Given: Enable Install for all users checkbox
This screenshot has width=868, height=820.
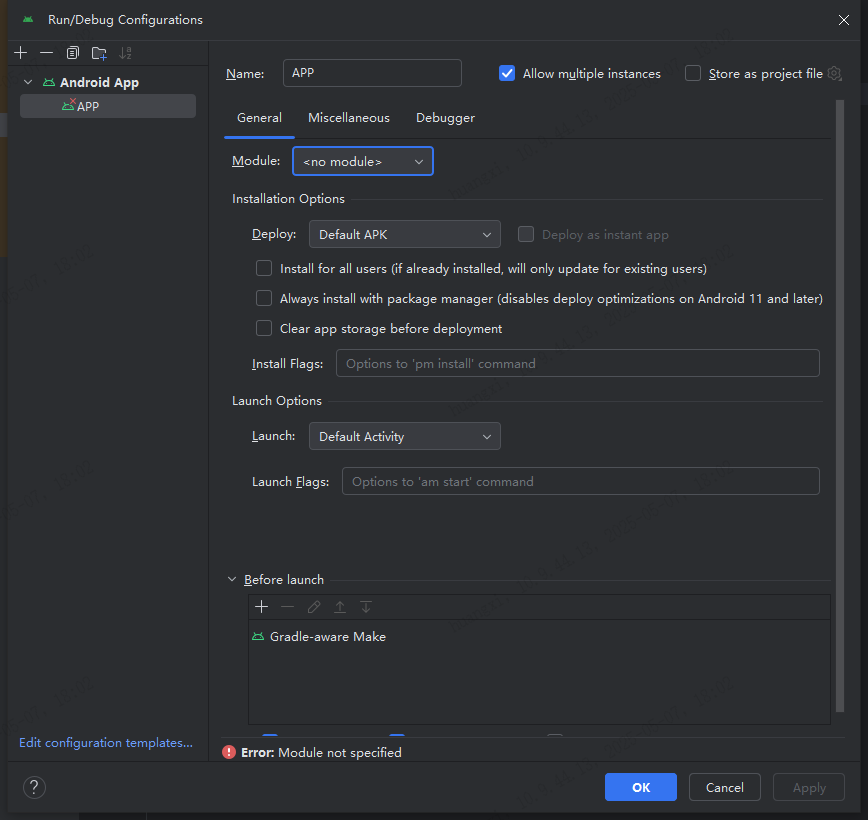Looking at the screenshot, I should [264, 269].
